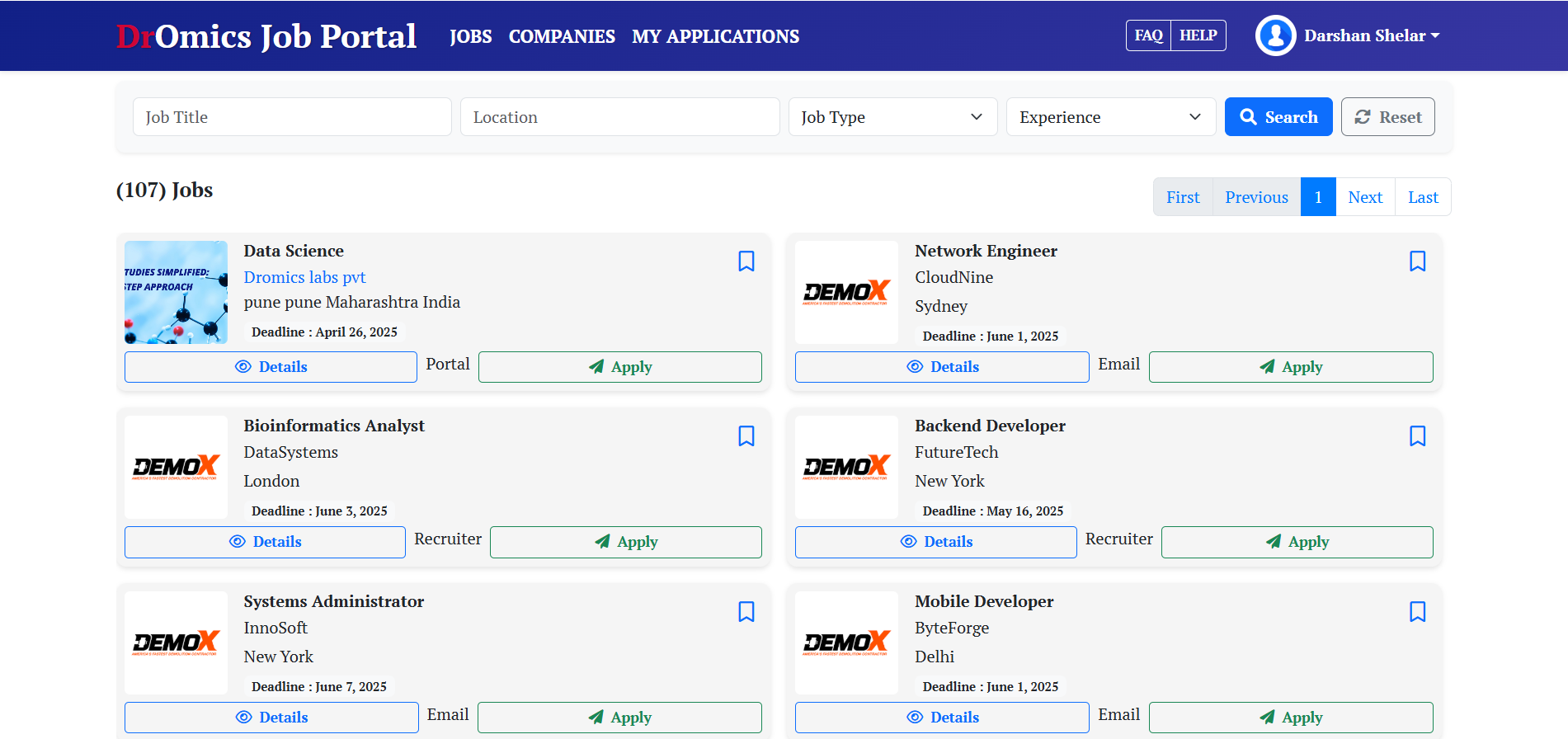Apply to the Mobile Developer job
This screenshot has height=739, width=1568.
tap(1291, 718)
